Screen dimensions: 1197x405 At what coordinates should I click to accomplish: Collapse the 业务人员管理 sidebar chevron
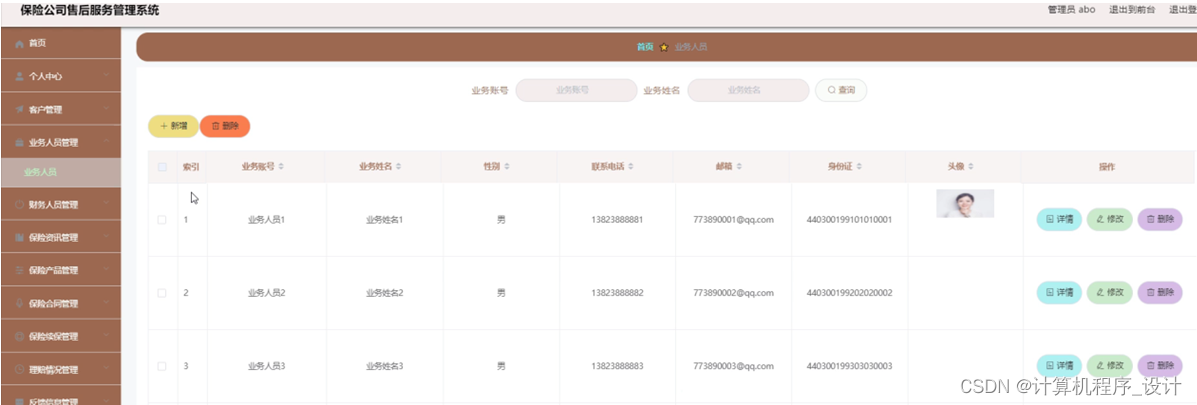pyautogui.click(x=107, y=142)
